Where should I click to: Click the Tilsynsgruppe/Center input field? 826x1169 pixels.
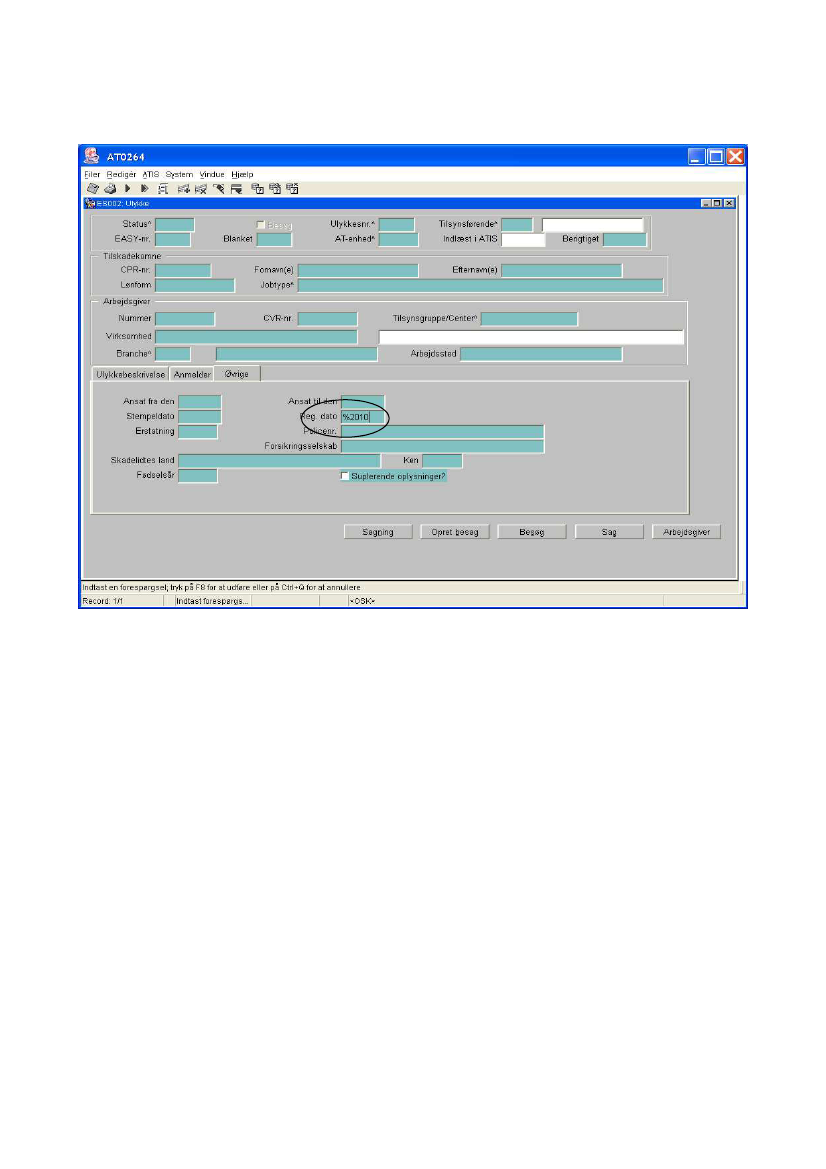click(529, 318)
